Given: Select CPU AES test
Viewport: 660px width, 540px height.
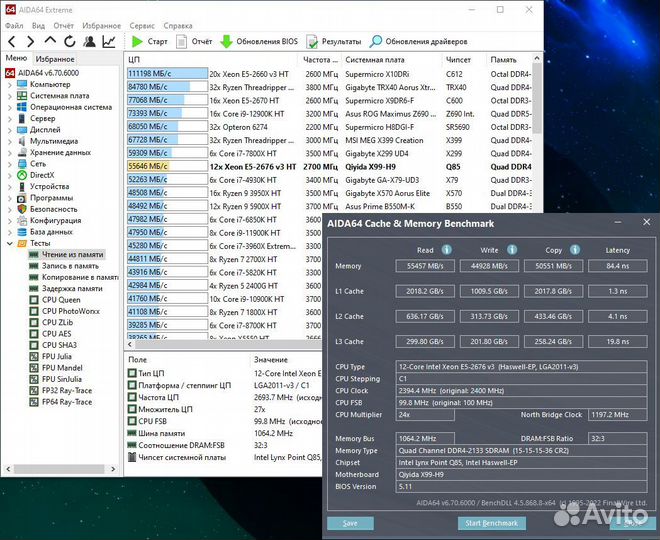Looking at the screenshot, I should [56, 334].
